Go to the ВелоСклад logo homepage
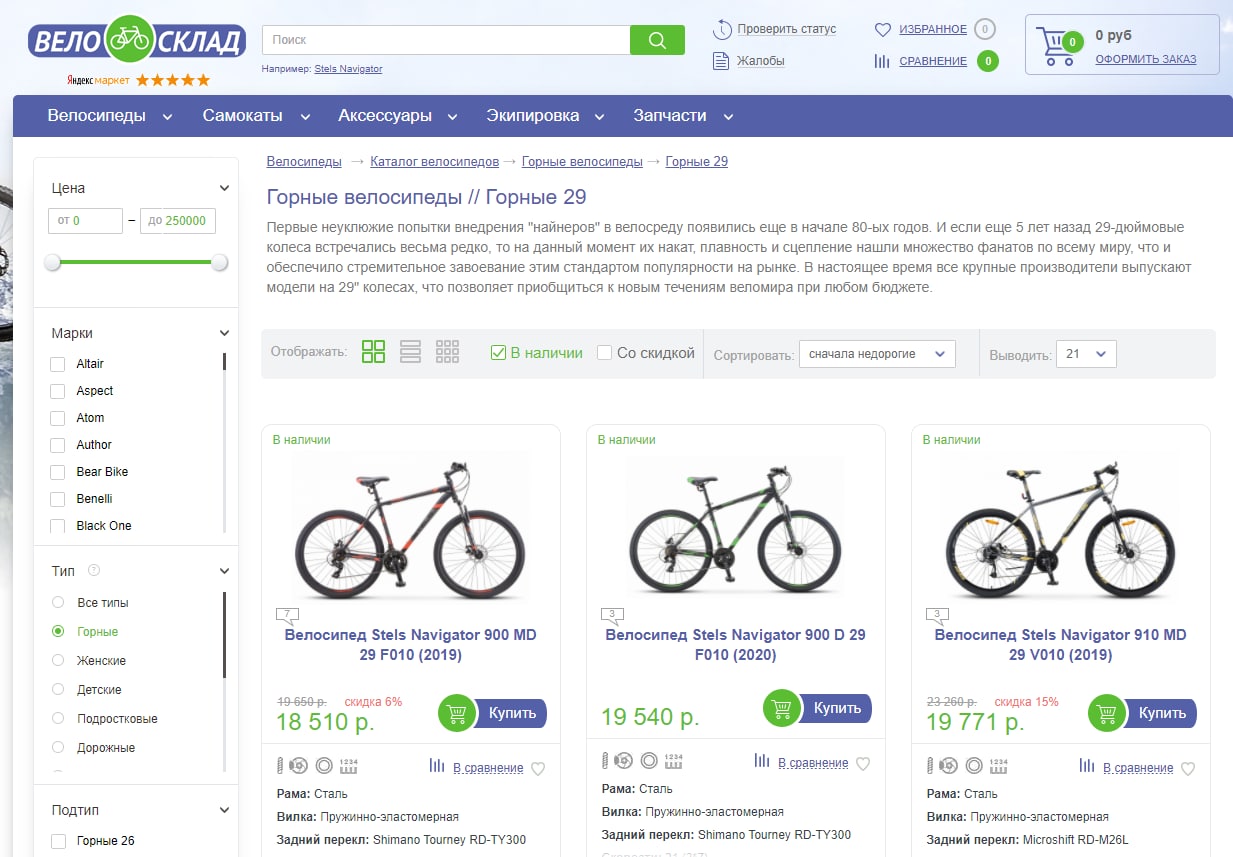The height and width of the screenshot is (857, 1233). [x=137, y=40]
